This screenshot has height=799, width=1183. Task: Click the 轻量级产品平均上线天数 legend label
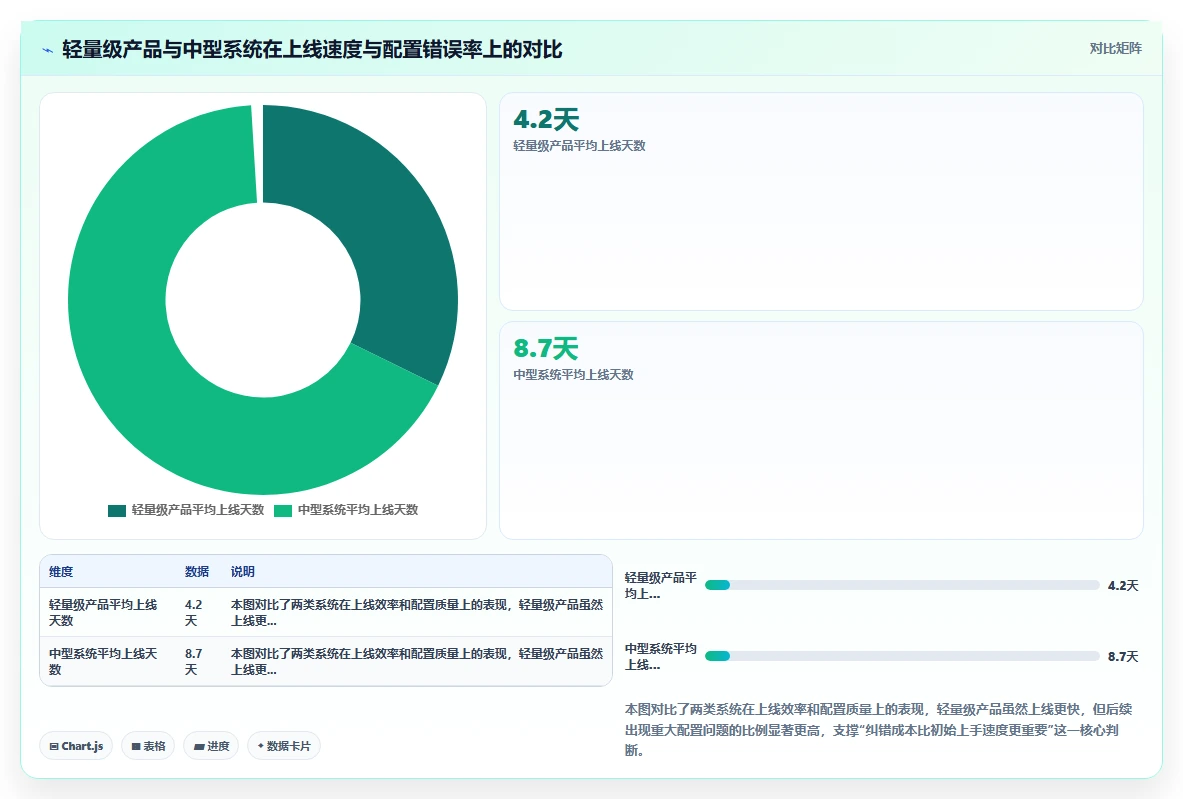198,510
